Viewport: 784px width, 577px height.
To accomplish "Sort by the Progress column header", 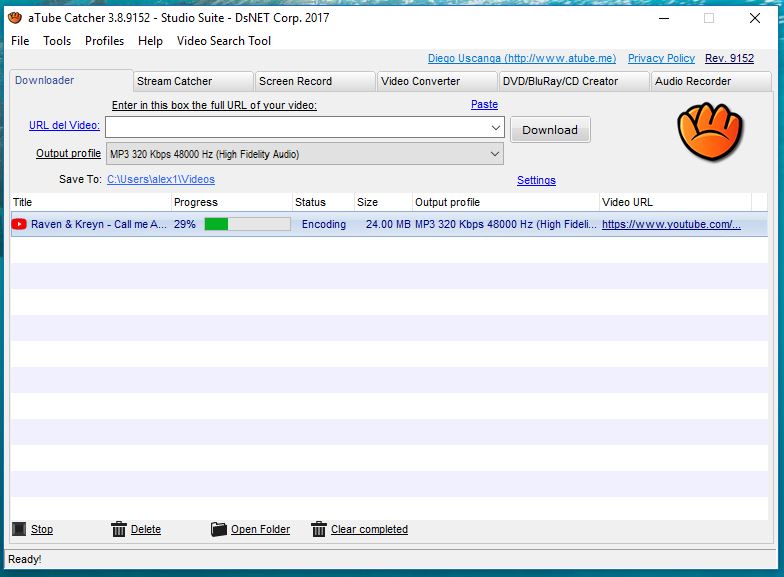I will [x=232, y=202].
